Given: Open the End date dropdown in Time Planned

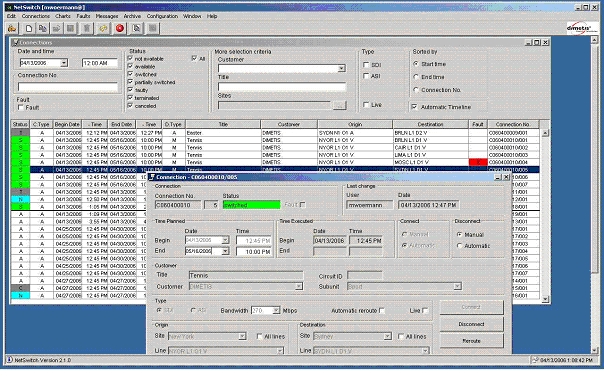Looking at the screenshot, I should pyautogui.click(x=225, y=251).
